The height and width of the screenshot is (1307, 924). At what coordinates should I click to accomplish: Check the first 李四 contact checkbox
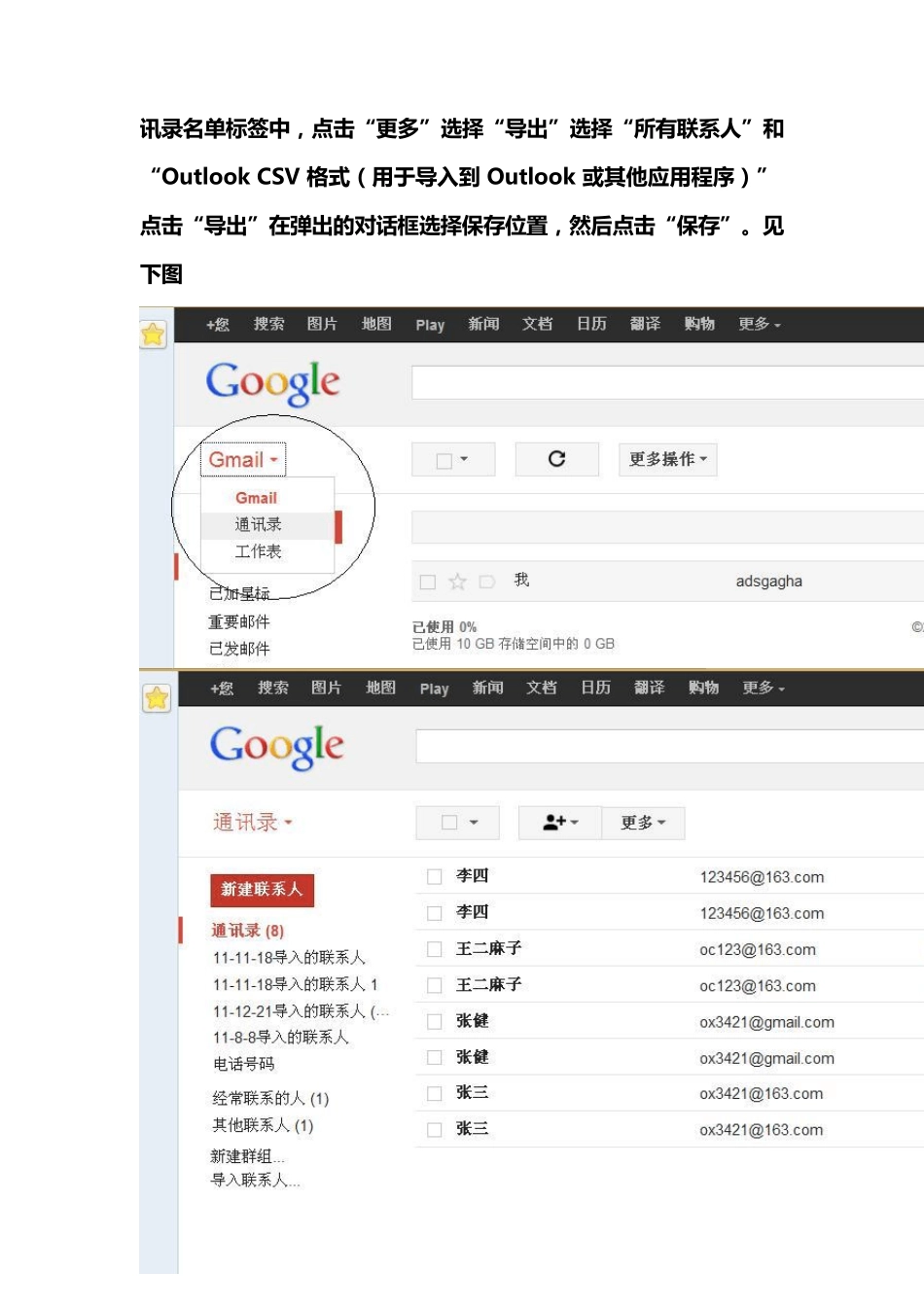click(435, 876)
